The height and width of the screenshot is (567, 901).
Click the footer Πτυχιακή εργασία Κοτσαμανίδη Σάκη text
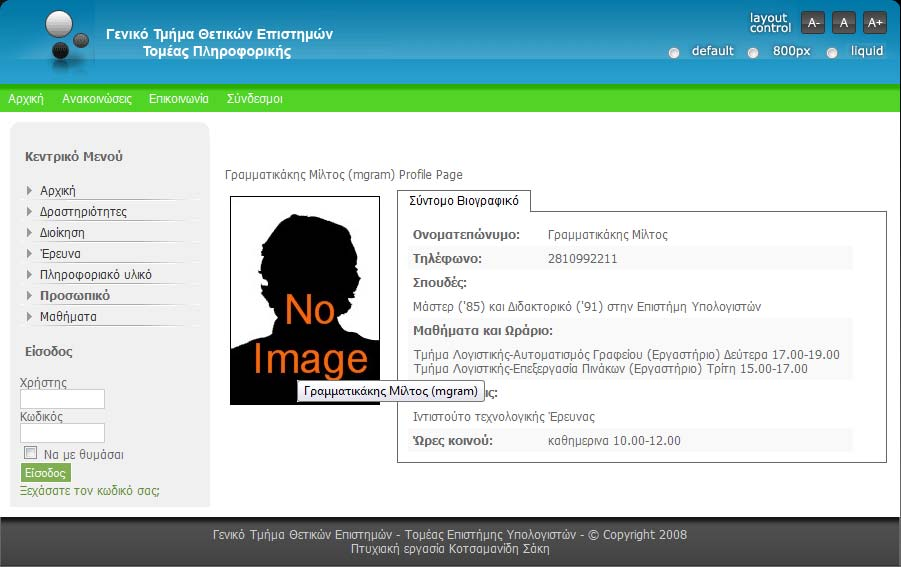click(450, 549)
